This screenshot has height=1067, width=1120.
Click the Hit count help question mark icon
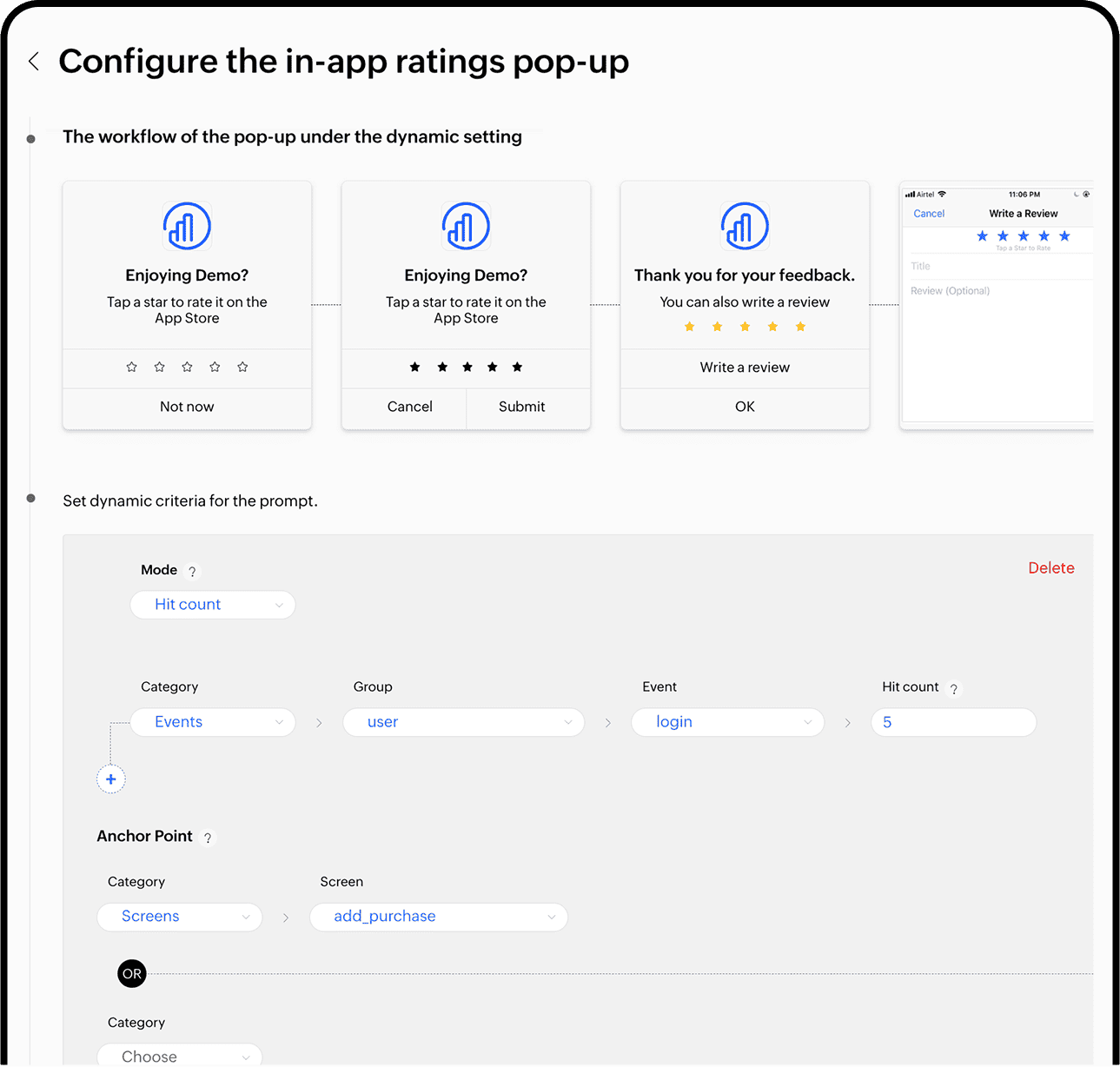point(954,689)
